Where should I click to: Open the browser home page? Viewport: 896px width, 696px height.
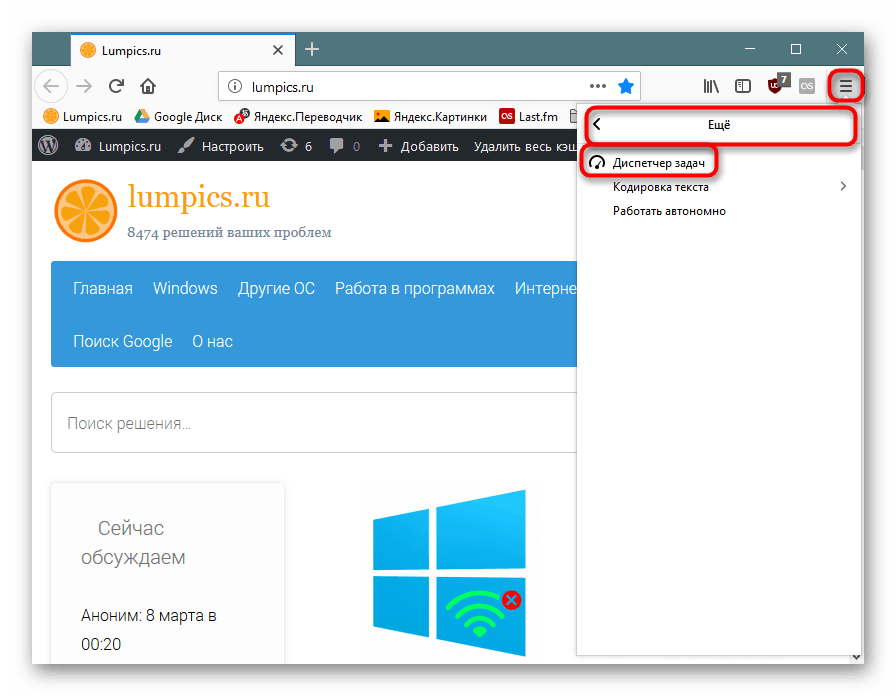[x=148, y=86]
